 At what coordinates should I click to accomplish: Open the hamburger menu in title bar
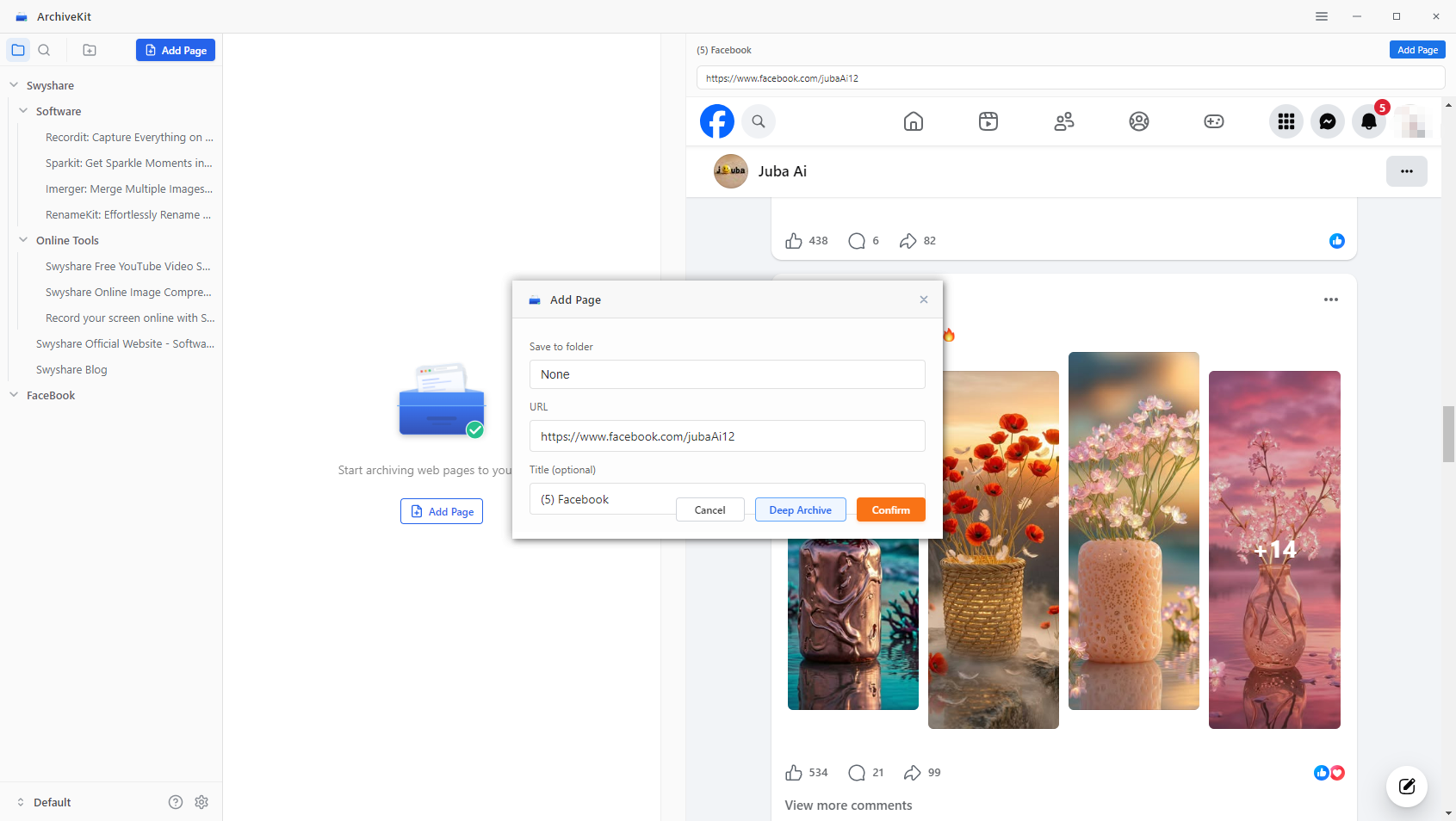tap(1322, 16)
